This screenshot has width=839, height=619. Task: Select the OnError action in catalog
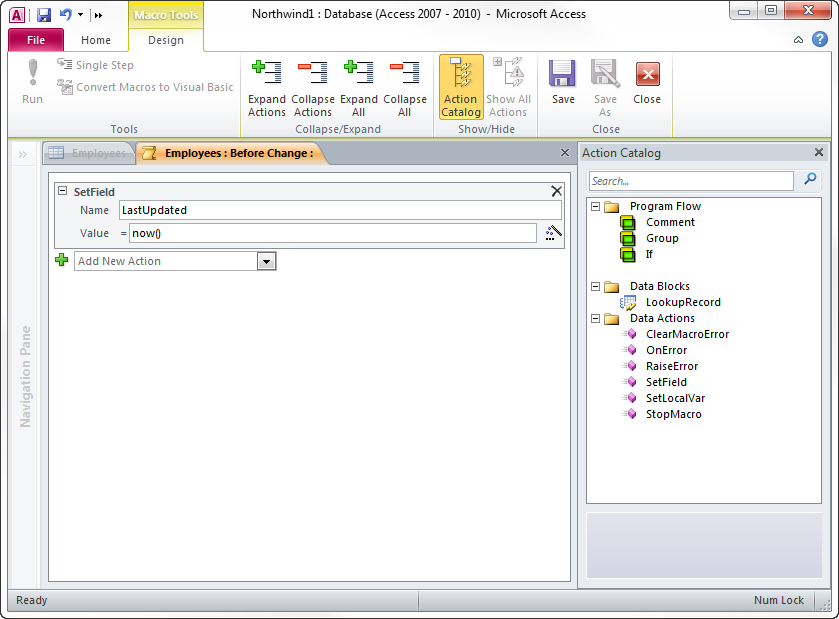click(x=666, y=350)
